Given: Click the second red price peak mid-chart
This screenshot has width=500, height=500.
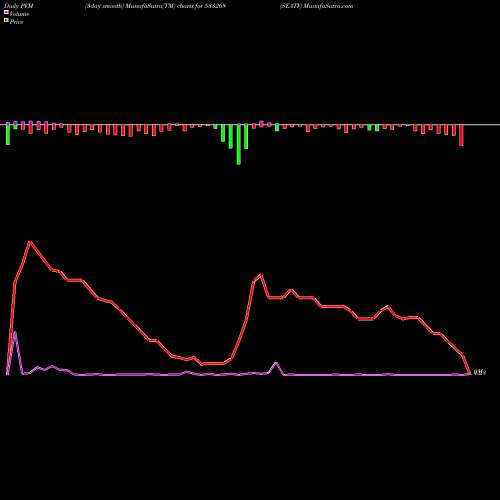Looking at the screenshot, I should (x=261, y=275).
